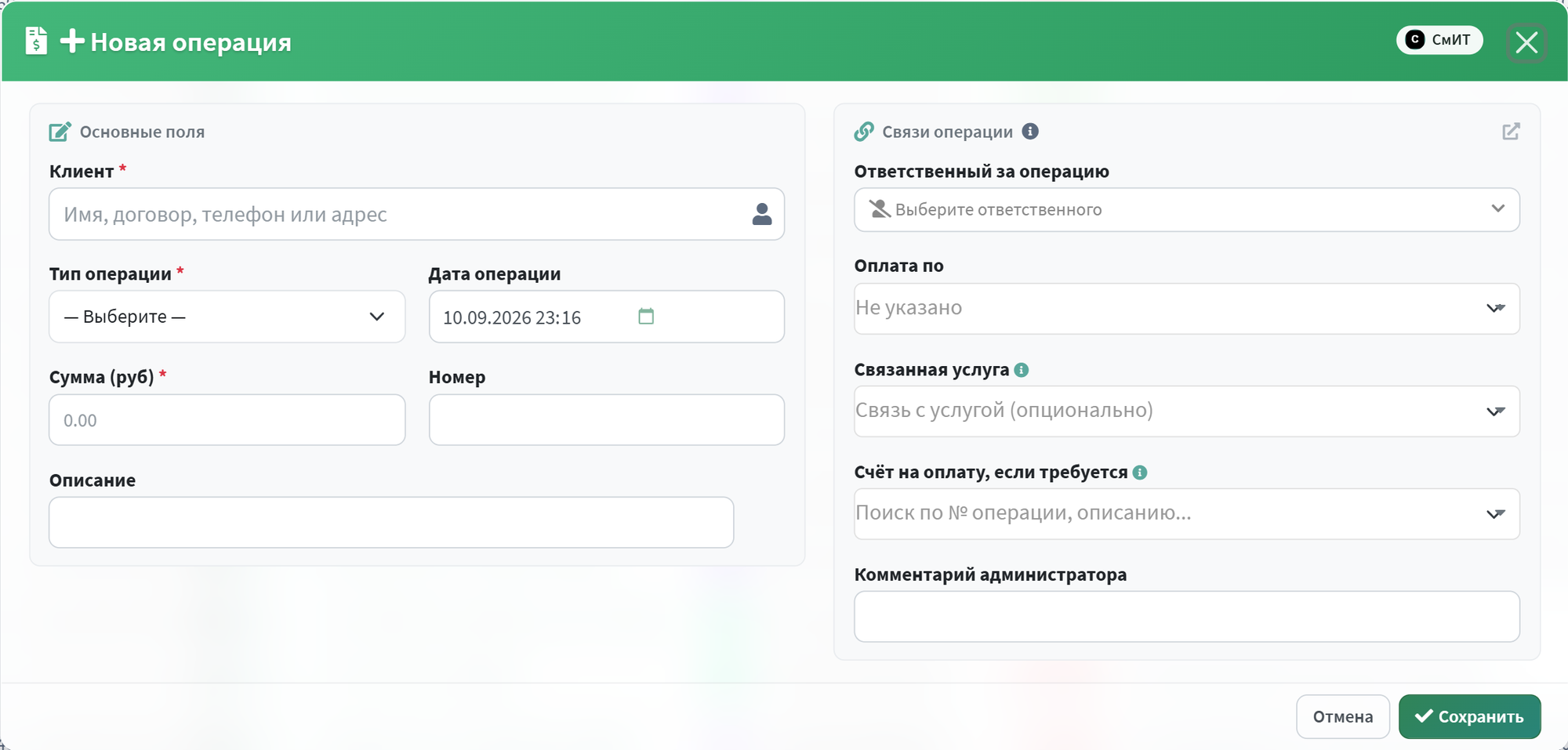This screenshot has height=750, width=1568.
Task: Click the Клиент search input field
Action: 416,214
